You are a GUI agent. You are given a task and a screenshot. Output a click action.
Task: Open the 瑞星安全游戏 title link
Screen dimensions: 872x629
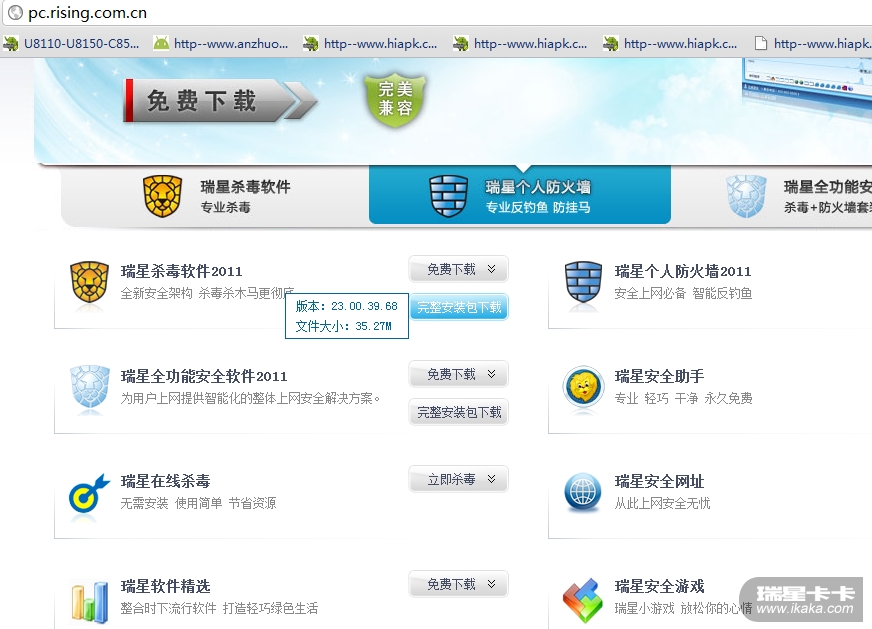(660, 587)
